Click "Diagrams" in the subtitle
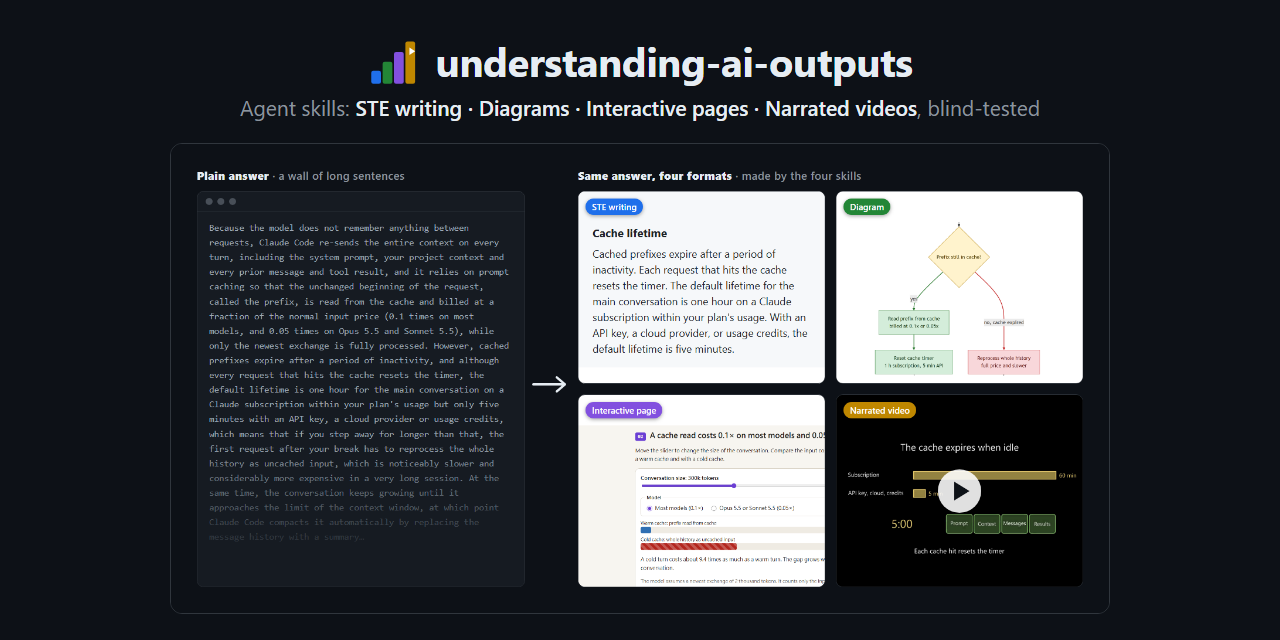 click(x=524, y=109)
